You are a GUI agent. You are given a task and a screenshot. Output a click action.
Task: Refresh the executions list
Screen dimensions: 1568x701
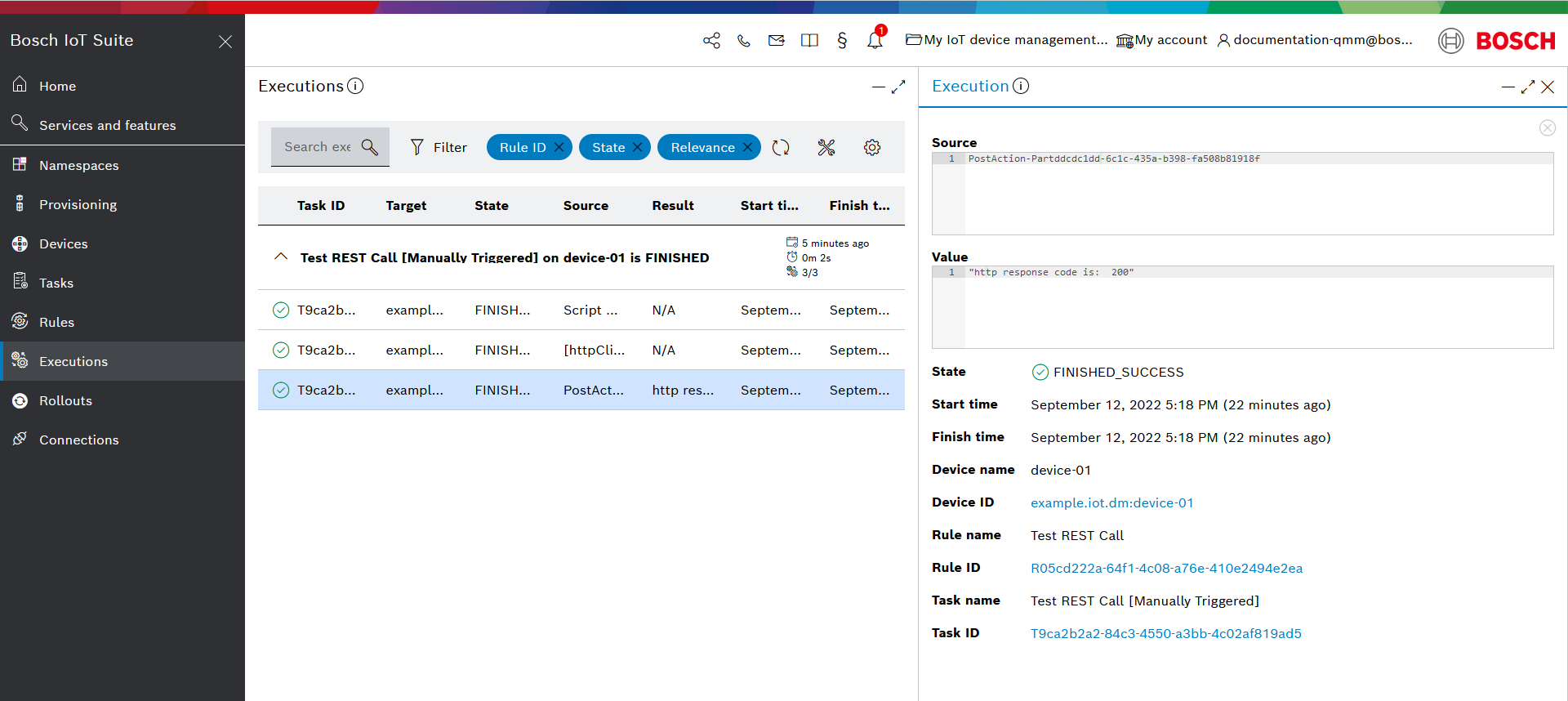pos(781,147)
